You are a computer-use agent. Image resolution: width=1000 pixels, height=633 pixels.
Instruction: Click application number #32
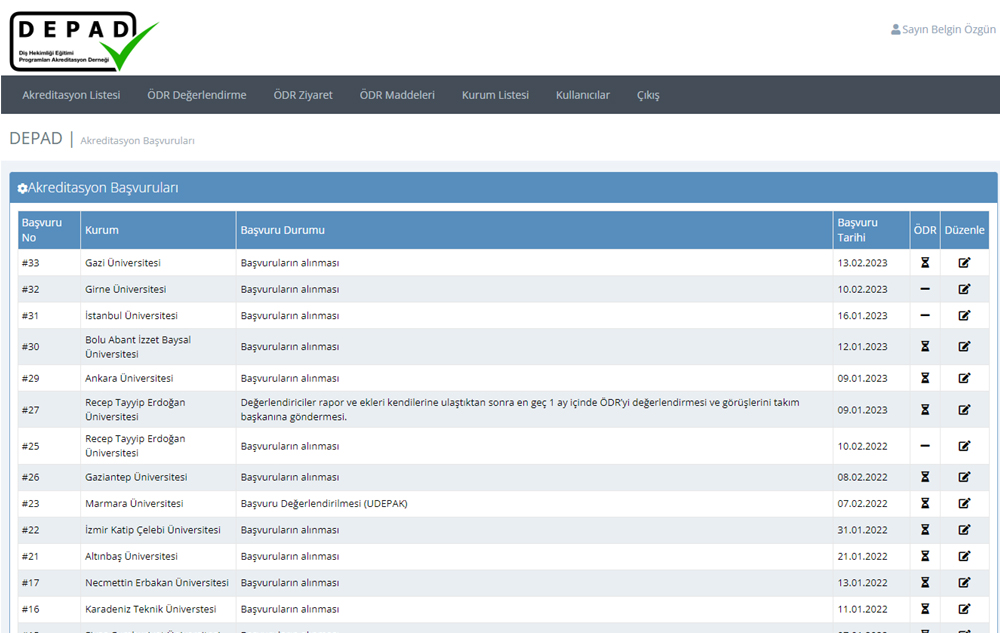[31, 289]
